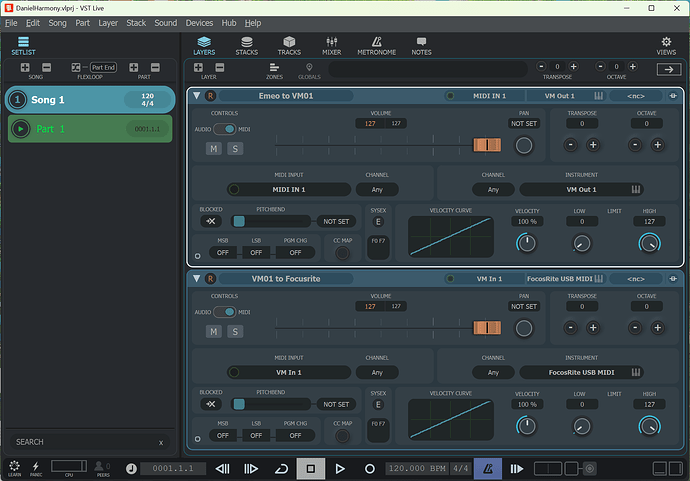
Task: Click link icon of Emeo to VM01 layer
Action: pyautogui.click(x=673, y=95)
